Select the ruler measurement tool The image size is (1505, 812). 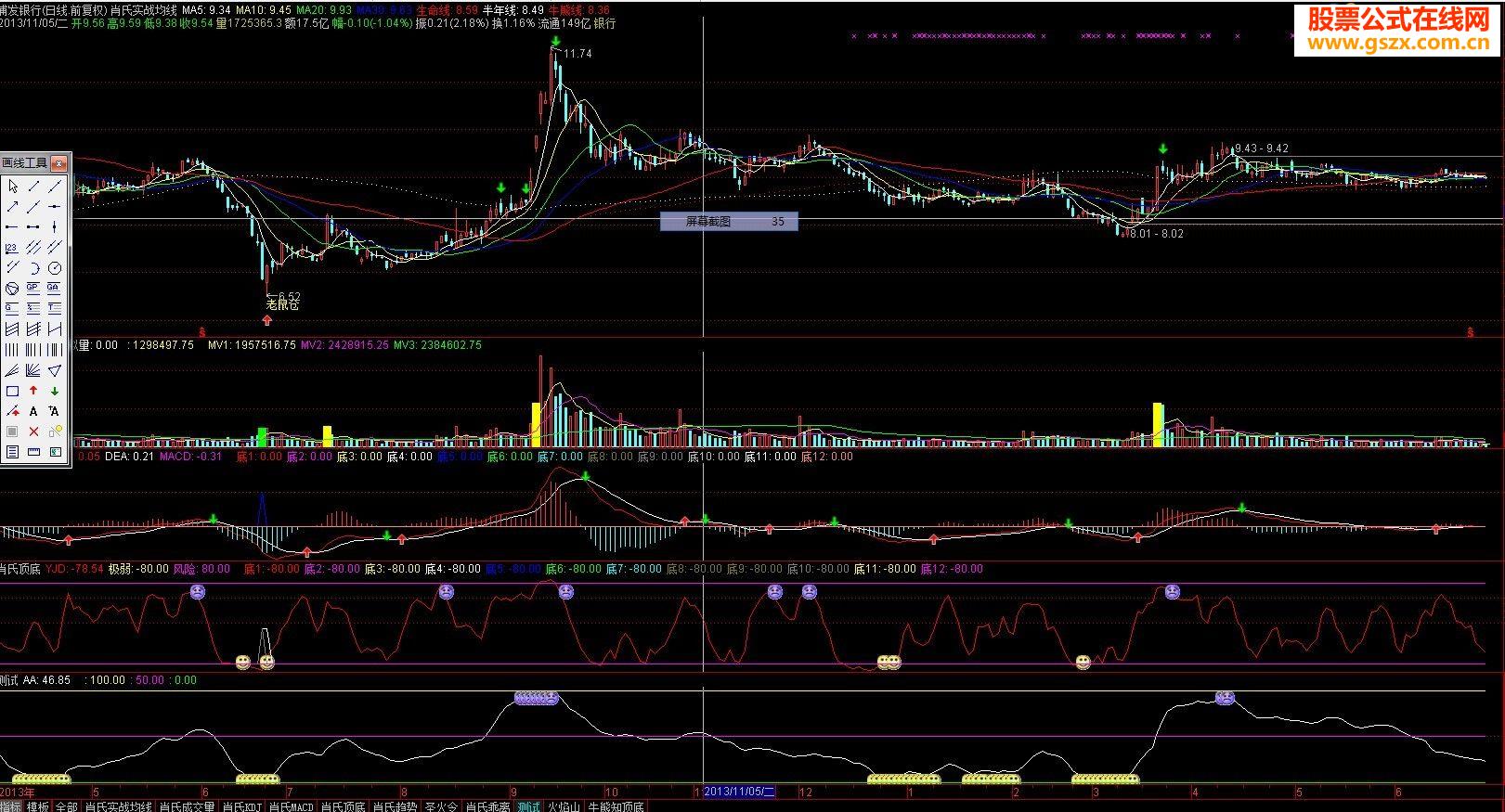(x=34, y=453)
